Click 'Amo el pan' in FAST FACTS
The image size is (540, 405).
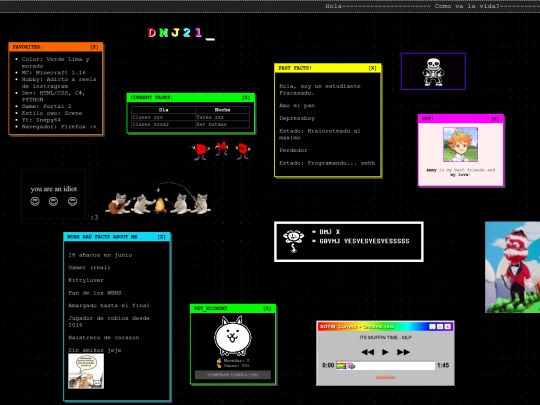(x=297, y=105)
